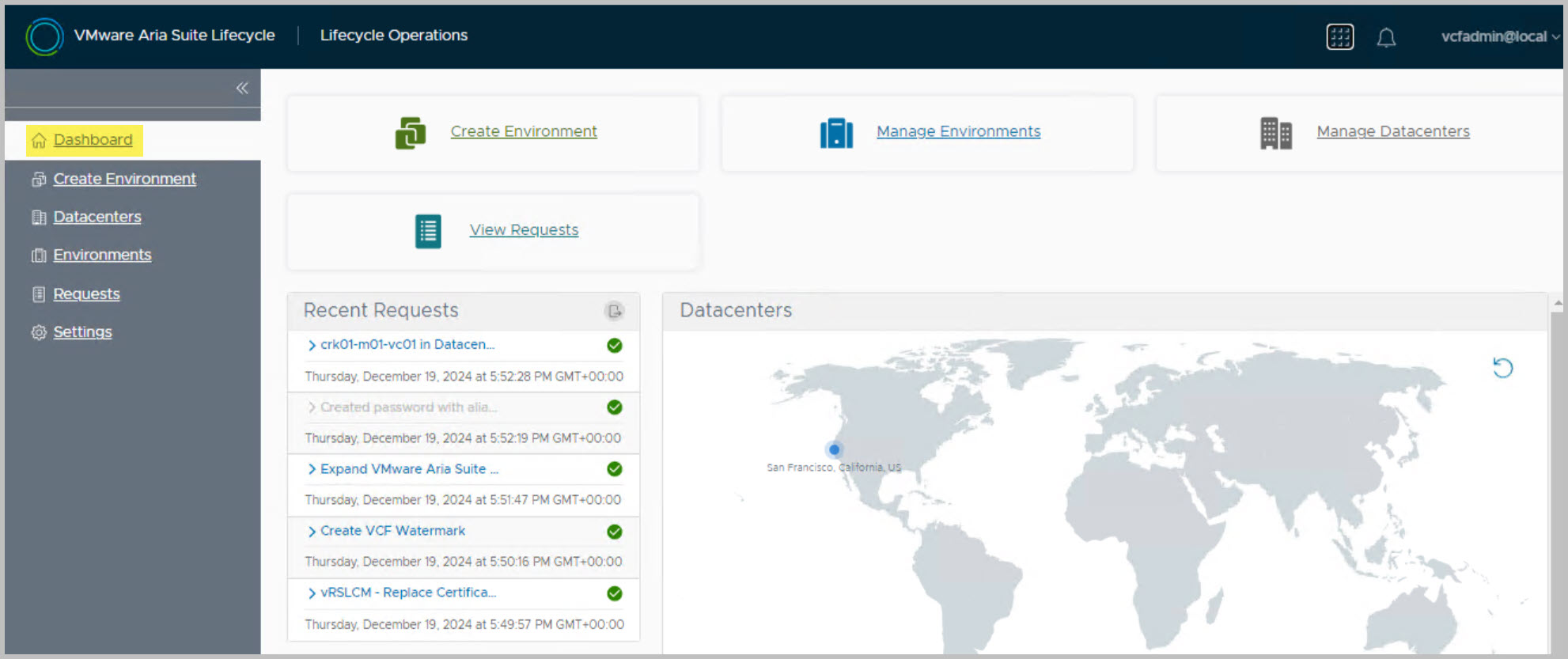The width and height of the screenshot is (1568, 659).
Task: Click the Manage Environments suitcase icon
Action: (x=836, y=133)
